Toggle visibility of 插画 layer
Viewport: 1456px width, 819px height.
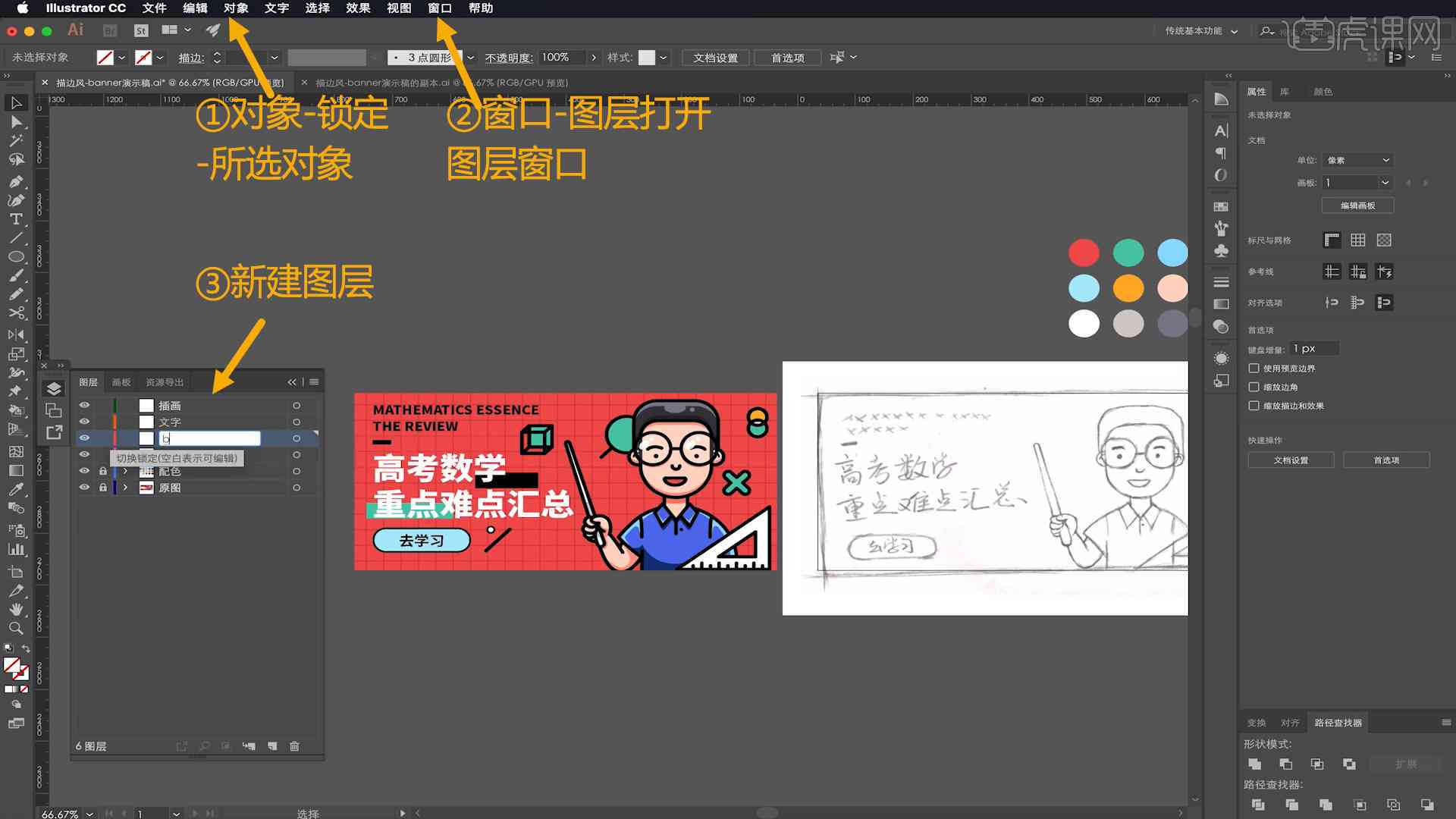pyautogui.click(x=85, y=405)
